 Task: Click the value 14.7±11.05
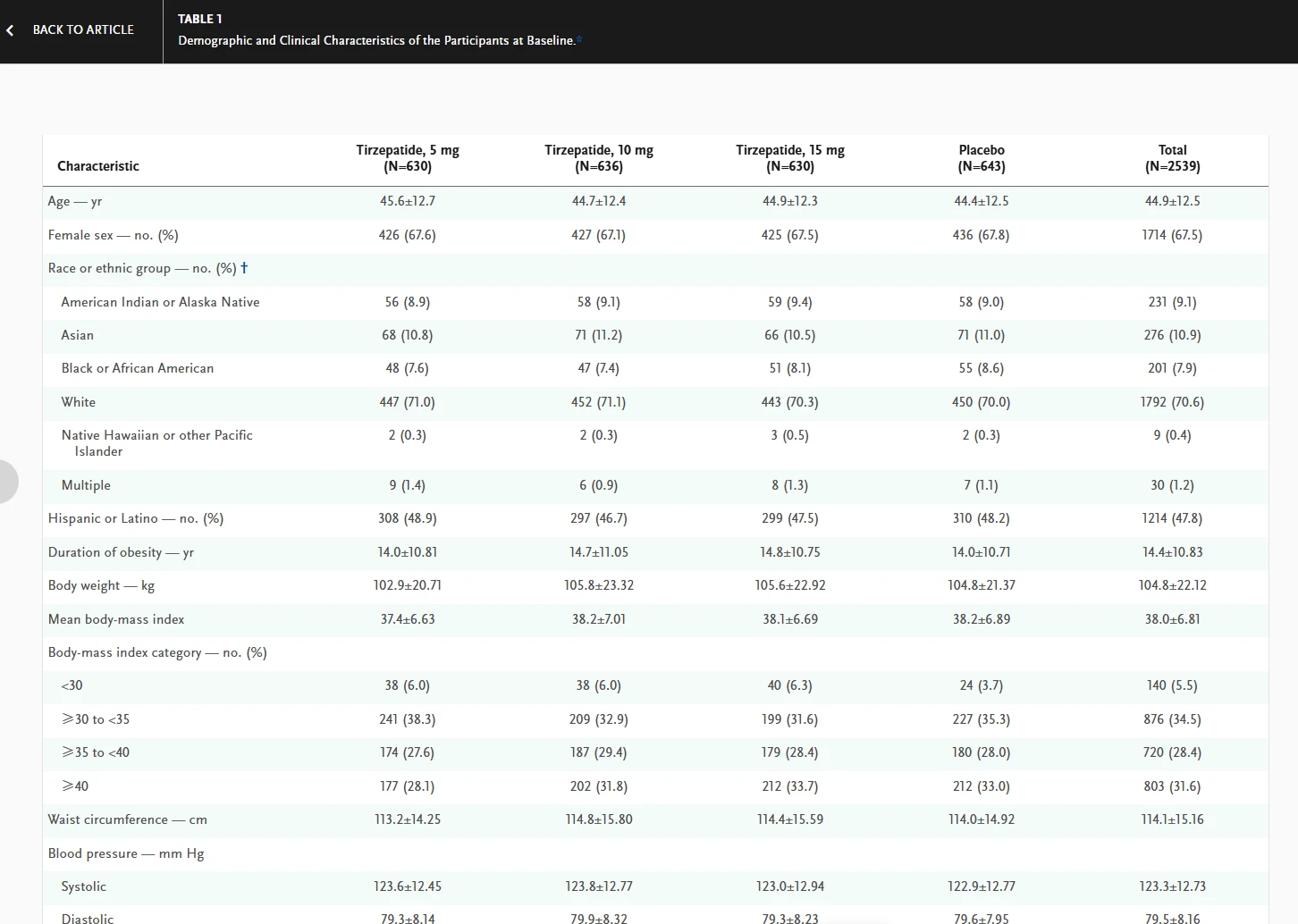pos(599,552)
